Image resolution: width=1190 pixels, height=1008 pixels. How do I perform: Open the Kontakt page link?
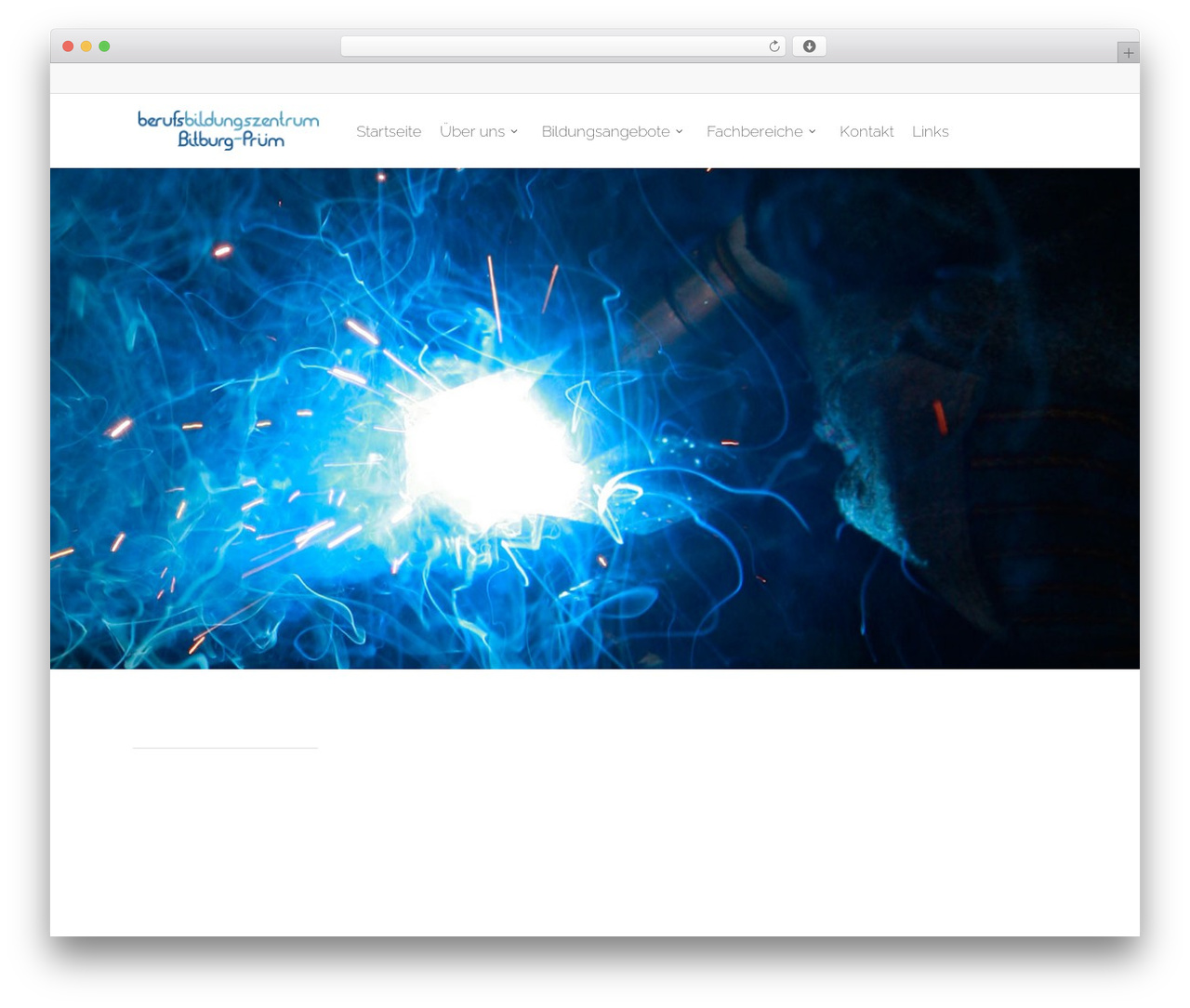tap(866, 132)
